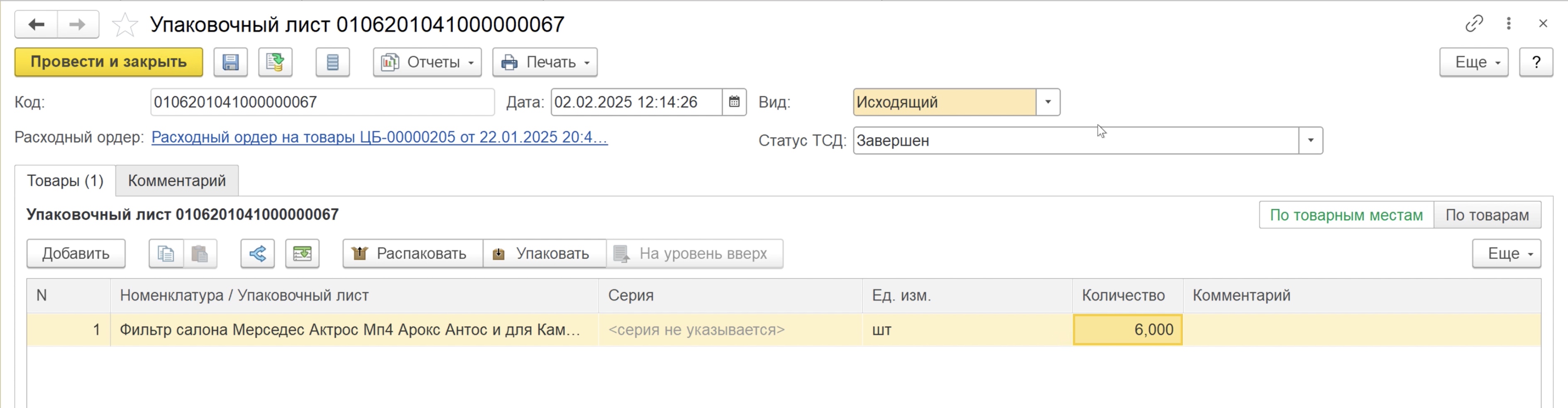
Task: Open the table toolbar Еще menu
Action: (1507, 254)
